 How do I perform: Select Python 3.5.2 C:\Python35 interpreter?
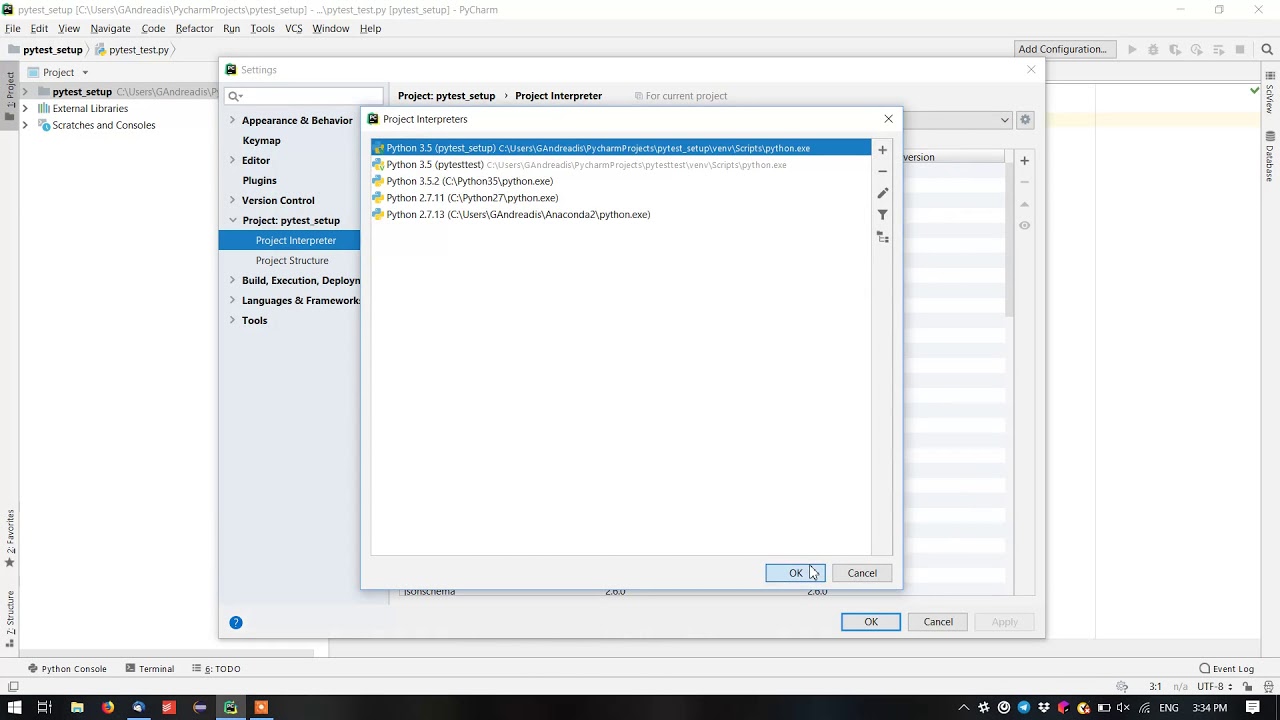(x=621, y=181)
